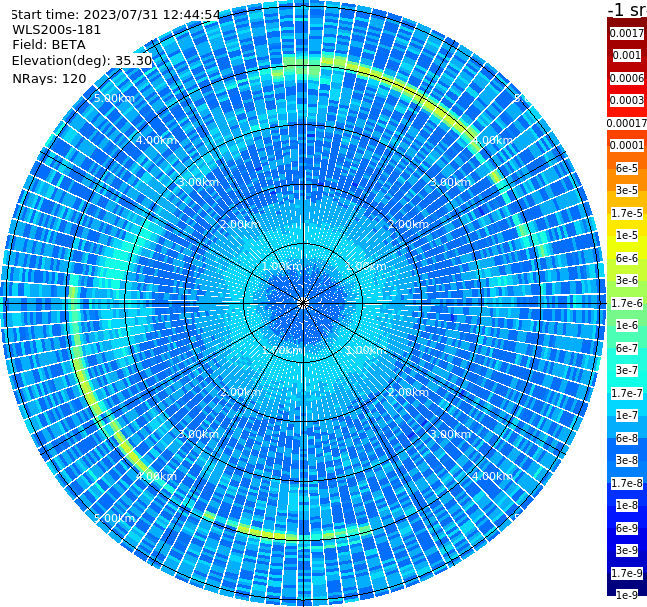The height and width of the screenshot is (607, 647).
Task: Select the WLS200s-181 instrument label
Action: [x=57, y=30]
